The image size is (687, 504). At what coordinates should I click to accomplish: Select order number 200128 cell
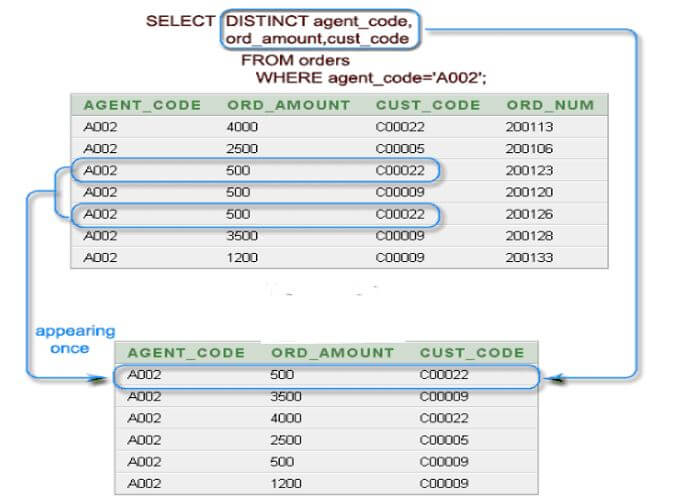tap(530, 236)
